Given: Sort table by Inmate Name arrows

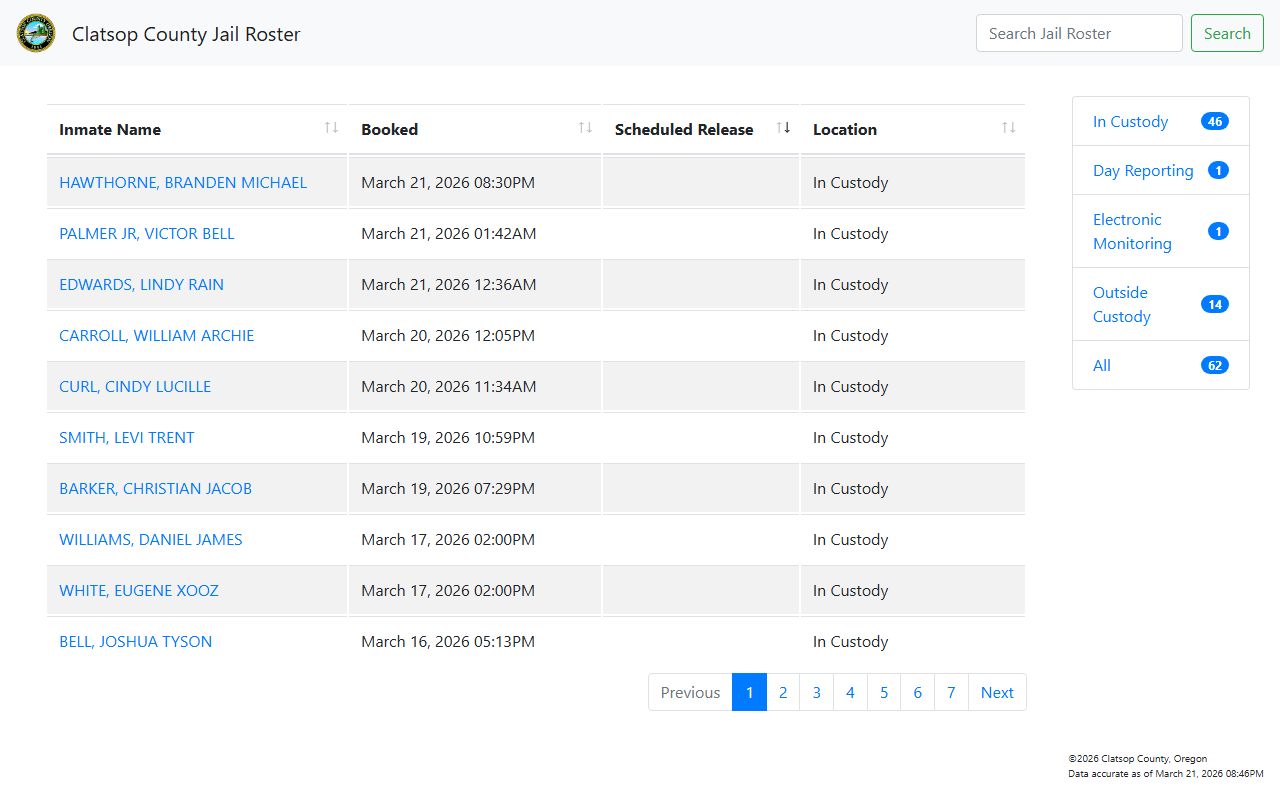Looking at the screenshot, I should 331,128.
